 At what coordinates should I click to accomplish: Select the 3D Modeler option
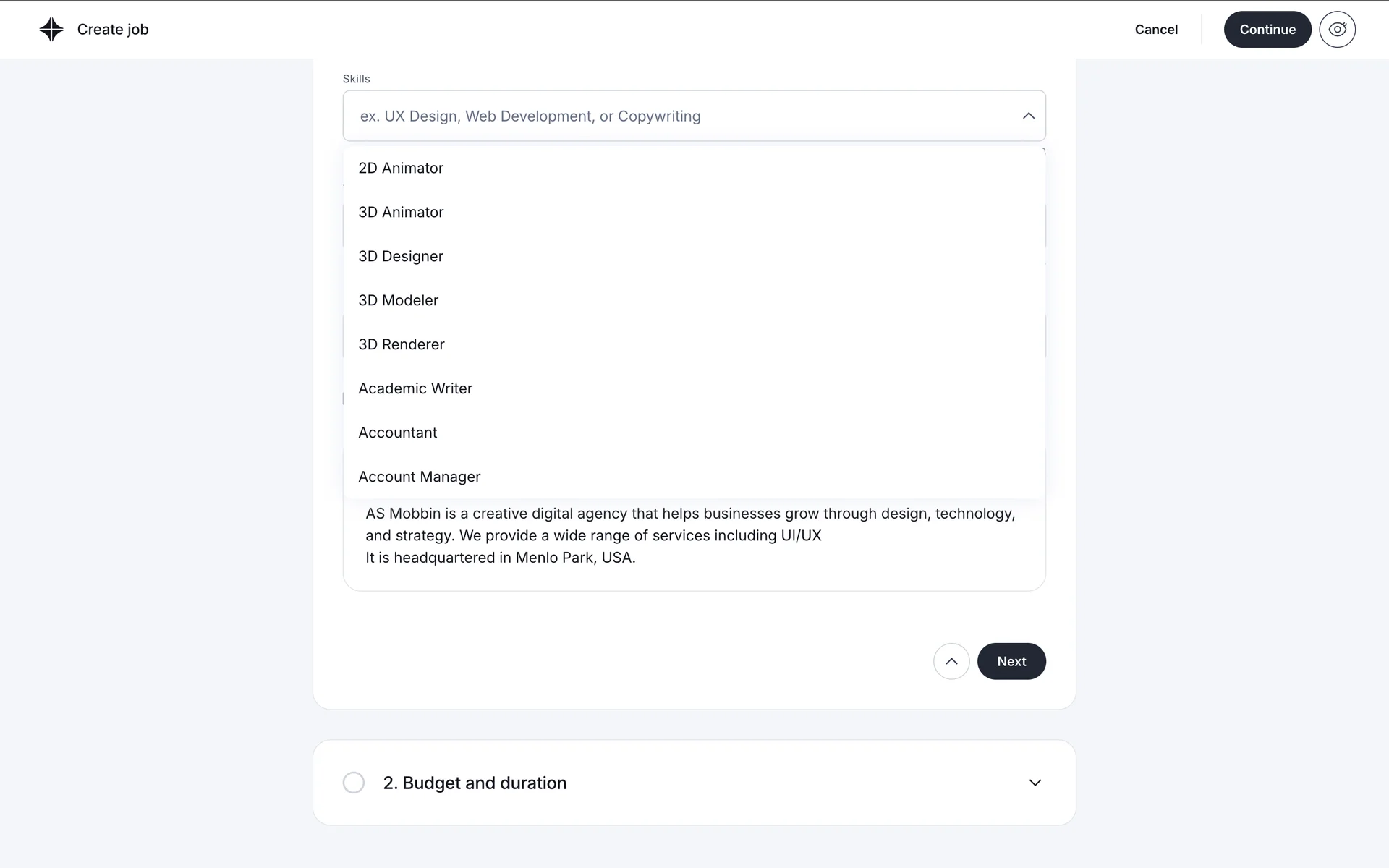399,300
